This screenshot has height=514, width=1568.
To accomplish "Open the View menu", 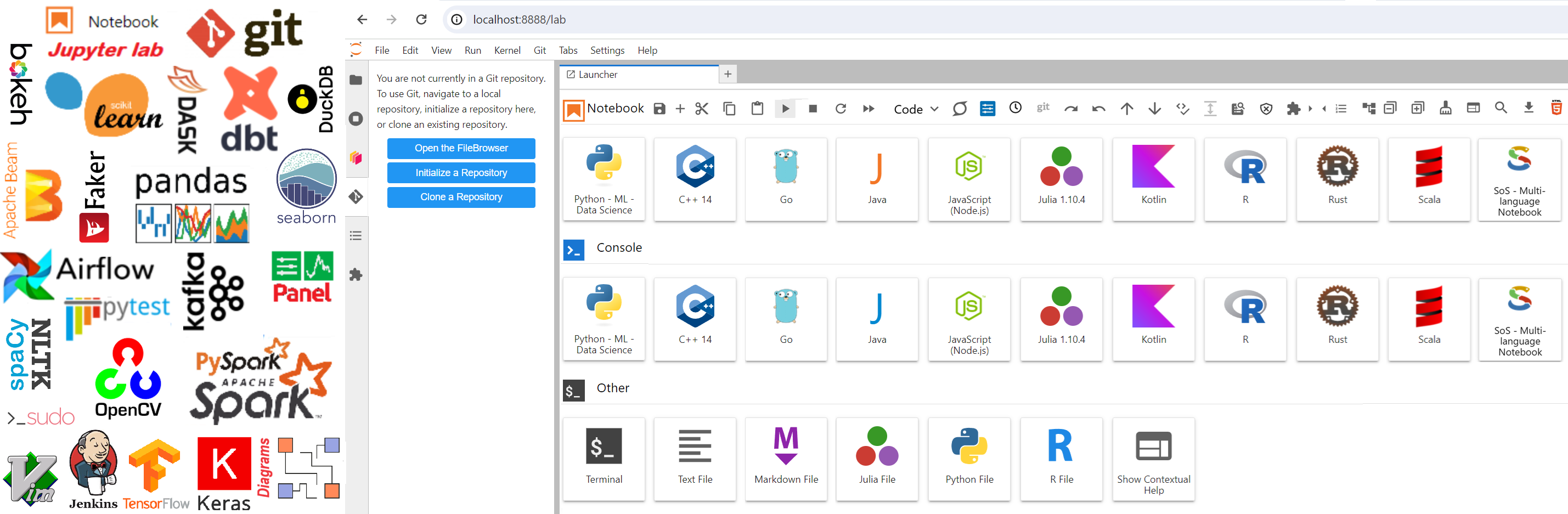I will [x=441, y=50].
